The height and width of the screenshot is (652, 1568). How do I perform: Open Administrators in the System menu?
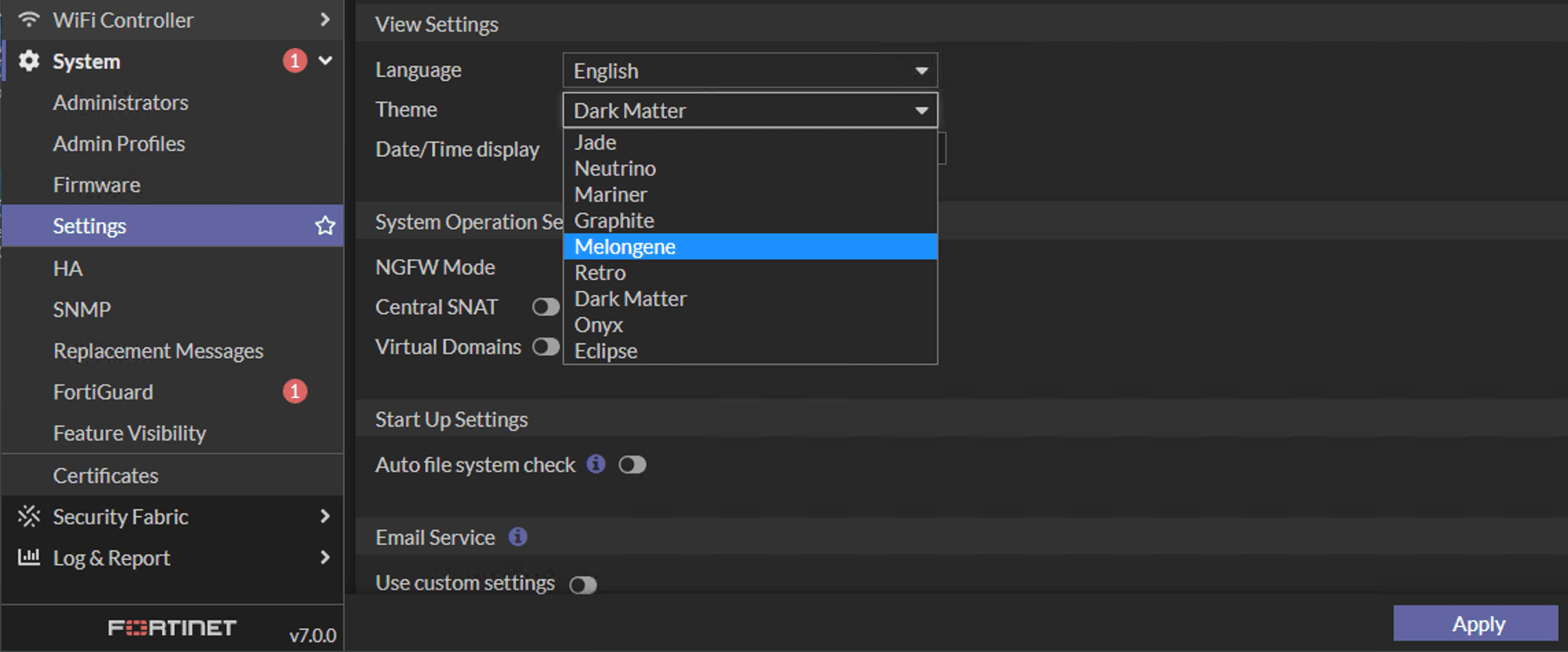point(121,102)
